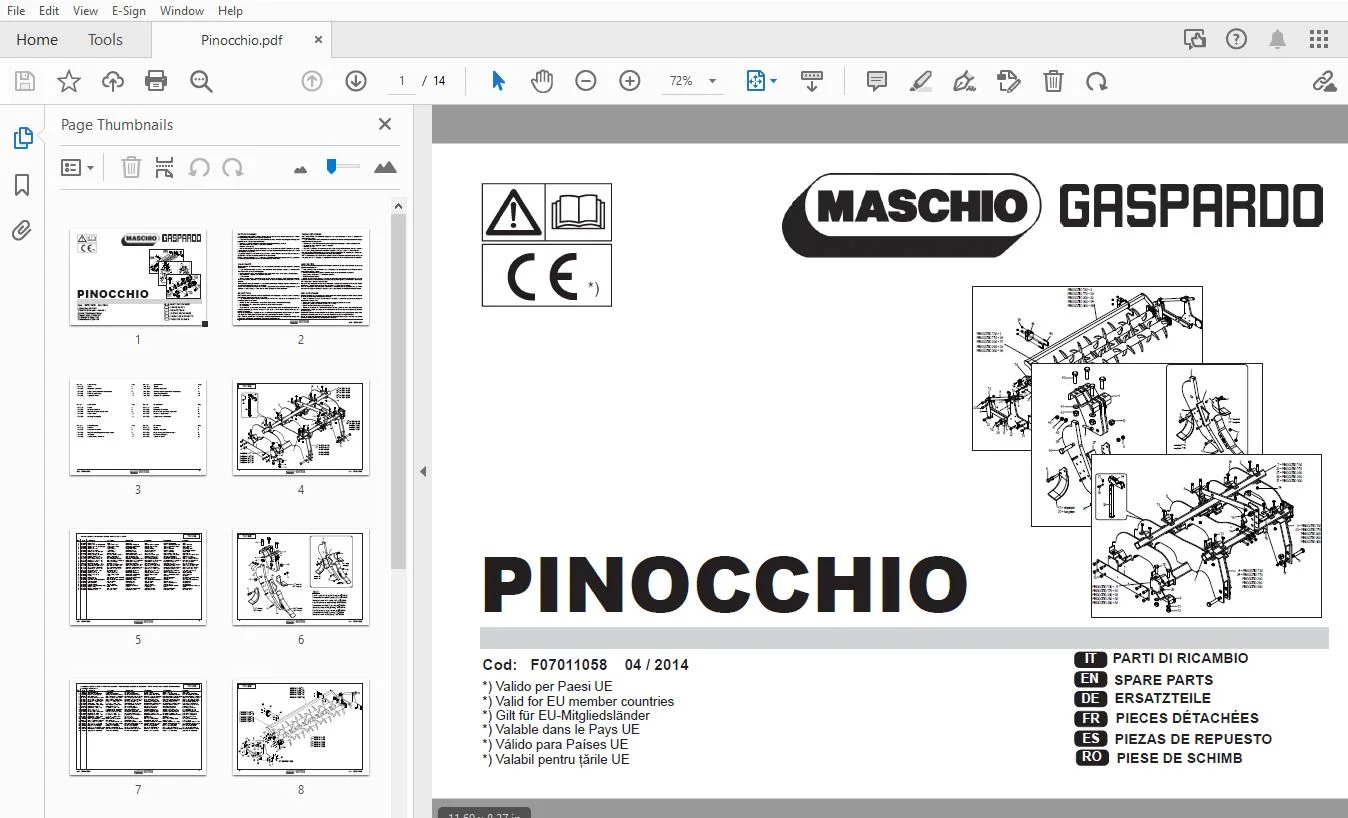Select the Pinocchio.pdf document tab

click(x=241, y=40)
